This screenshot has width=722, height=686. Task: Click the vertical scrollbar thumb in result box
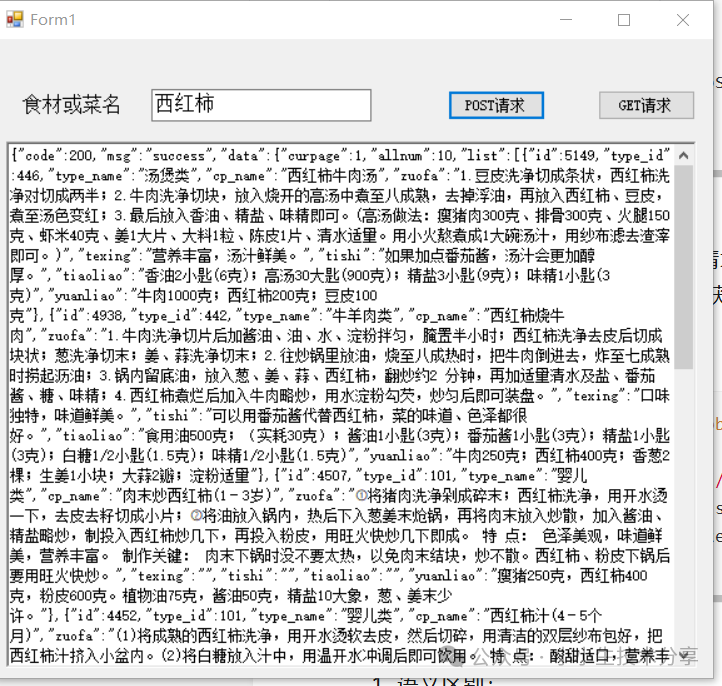click(x=684, y=267)
